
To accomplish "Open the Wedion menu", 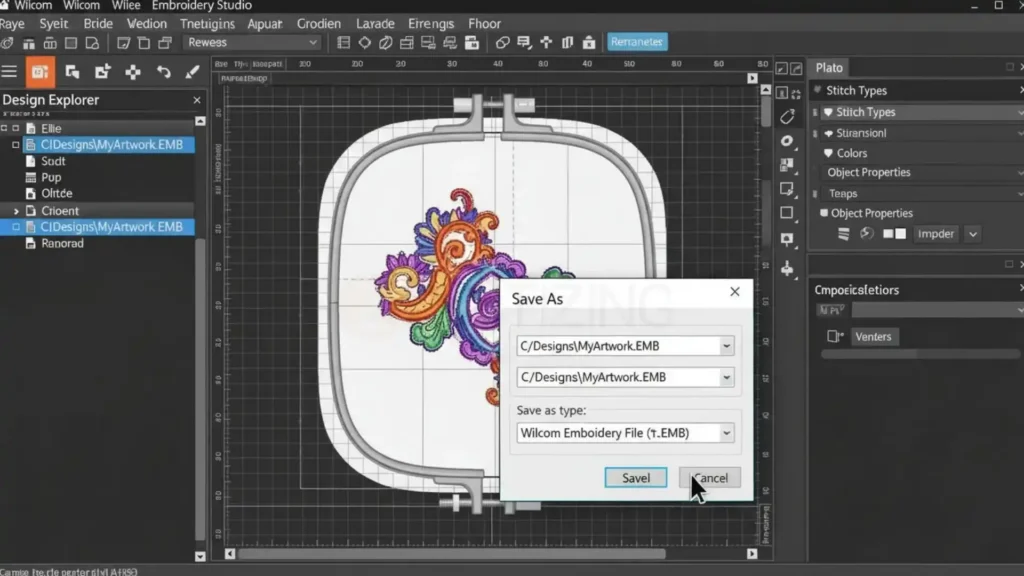I will tap(146, 24).
